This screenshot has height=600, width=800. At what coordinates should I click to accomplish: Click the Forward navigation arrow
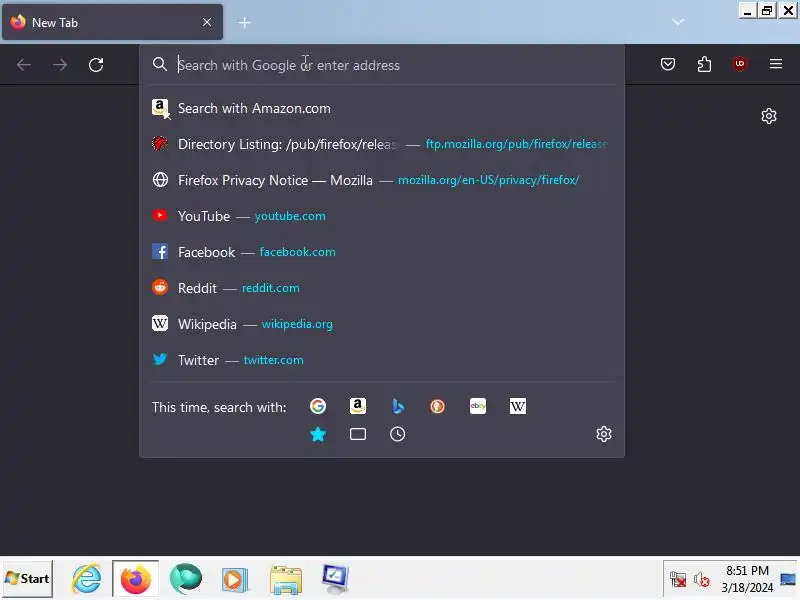pos(60,65)
